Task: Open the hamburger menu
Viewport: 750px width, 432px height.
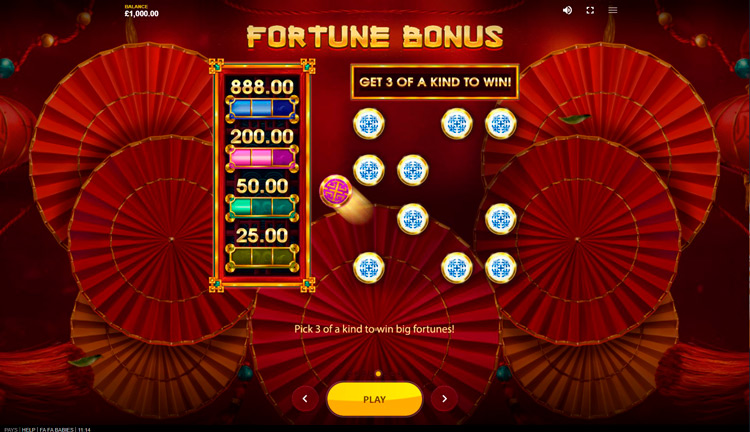Action: coord(613,10)
